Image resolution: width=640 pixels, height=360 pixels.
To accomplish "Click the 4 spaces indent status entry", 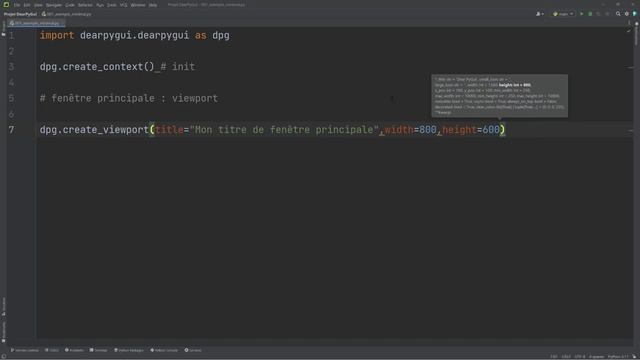I will [x=596, y=357].
